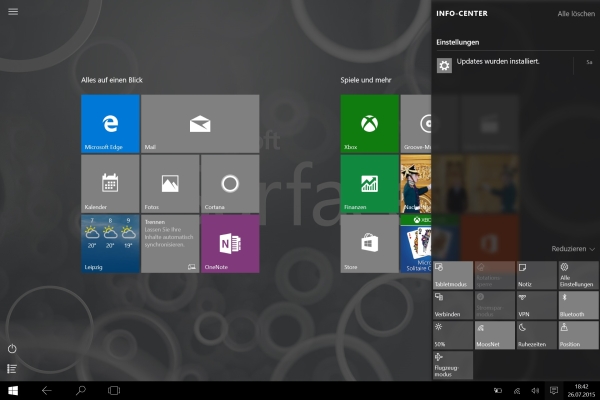Click the VPN quick action

536,305
